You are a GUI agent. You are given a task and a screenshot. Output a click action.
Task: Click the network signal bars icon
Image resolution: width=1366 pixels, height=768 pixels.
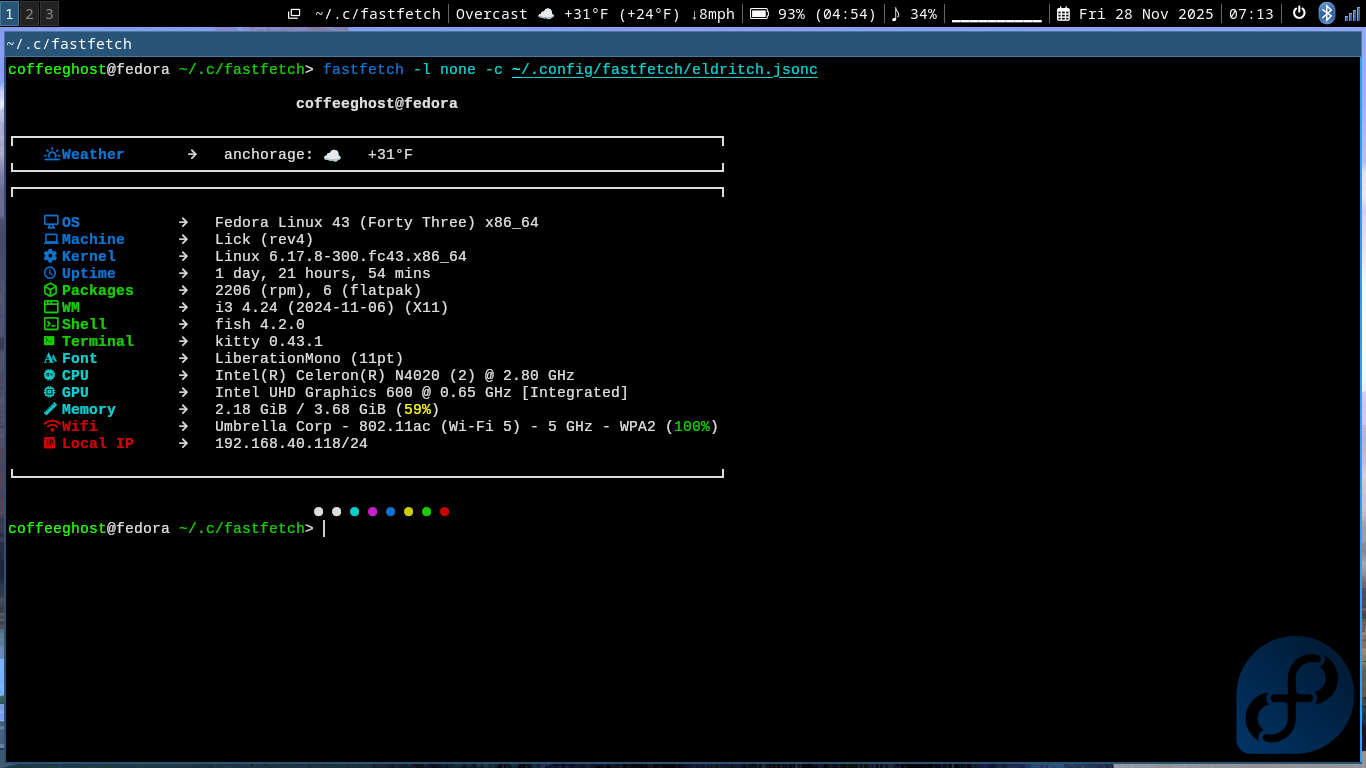pos(1352,14)
